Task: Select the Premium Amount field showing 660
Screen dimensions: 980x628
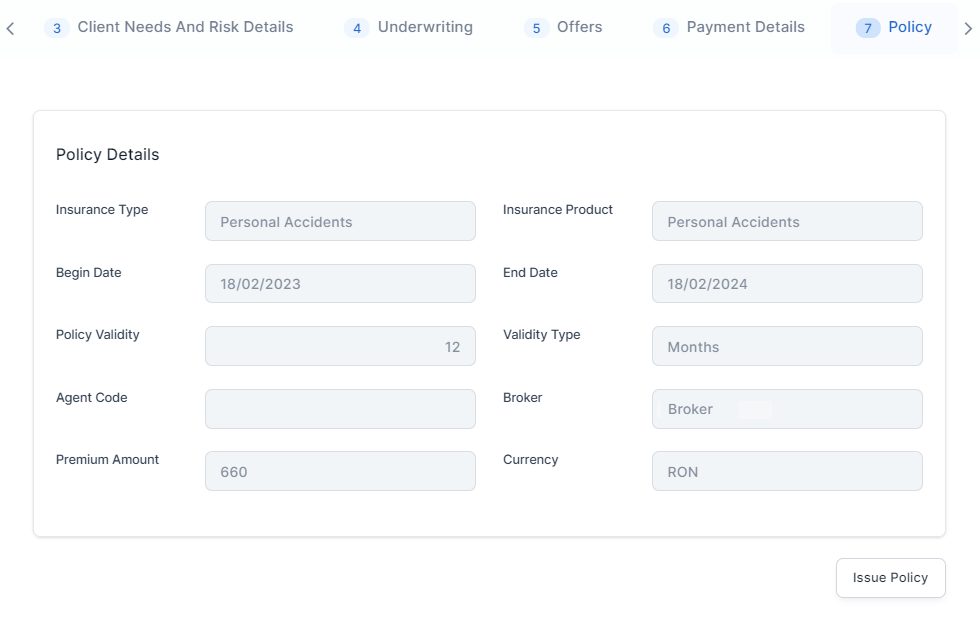Action: (340, 471)
